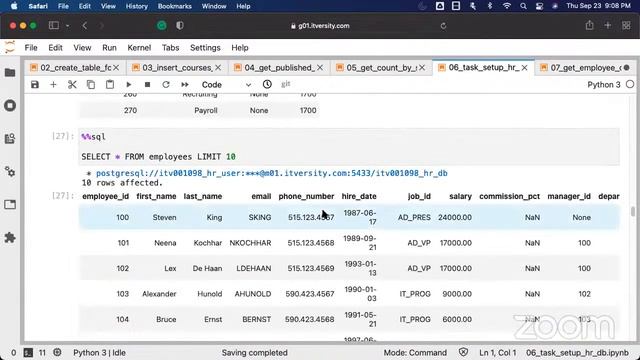Viewport: 640px width, 360px height.
Task: Insert a new cell below with plus icon
Action: [x=53, y=84]
